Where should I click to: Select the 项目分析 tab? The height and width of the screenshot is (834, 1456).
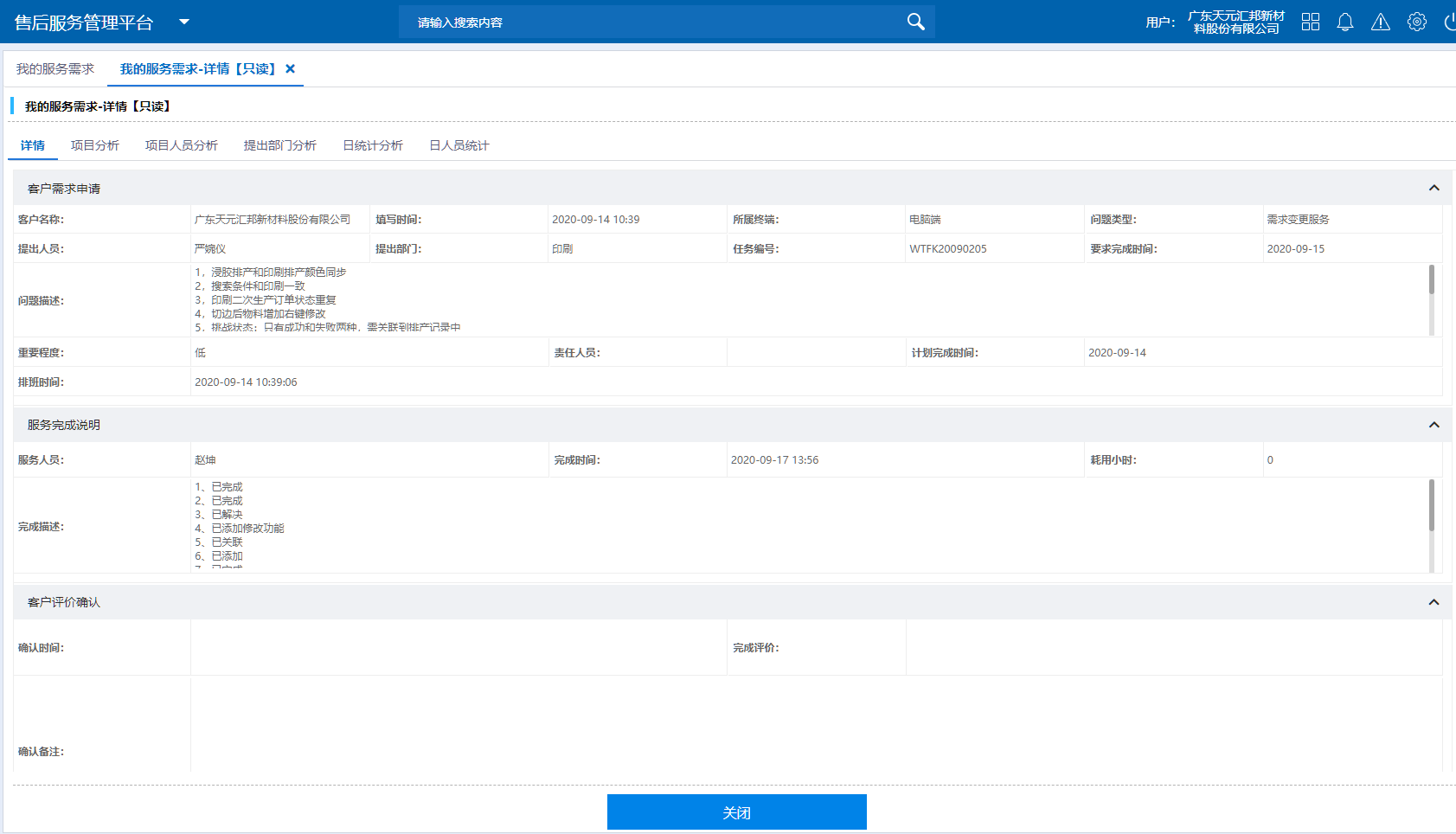pos(95,145)
